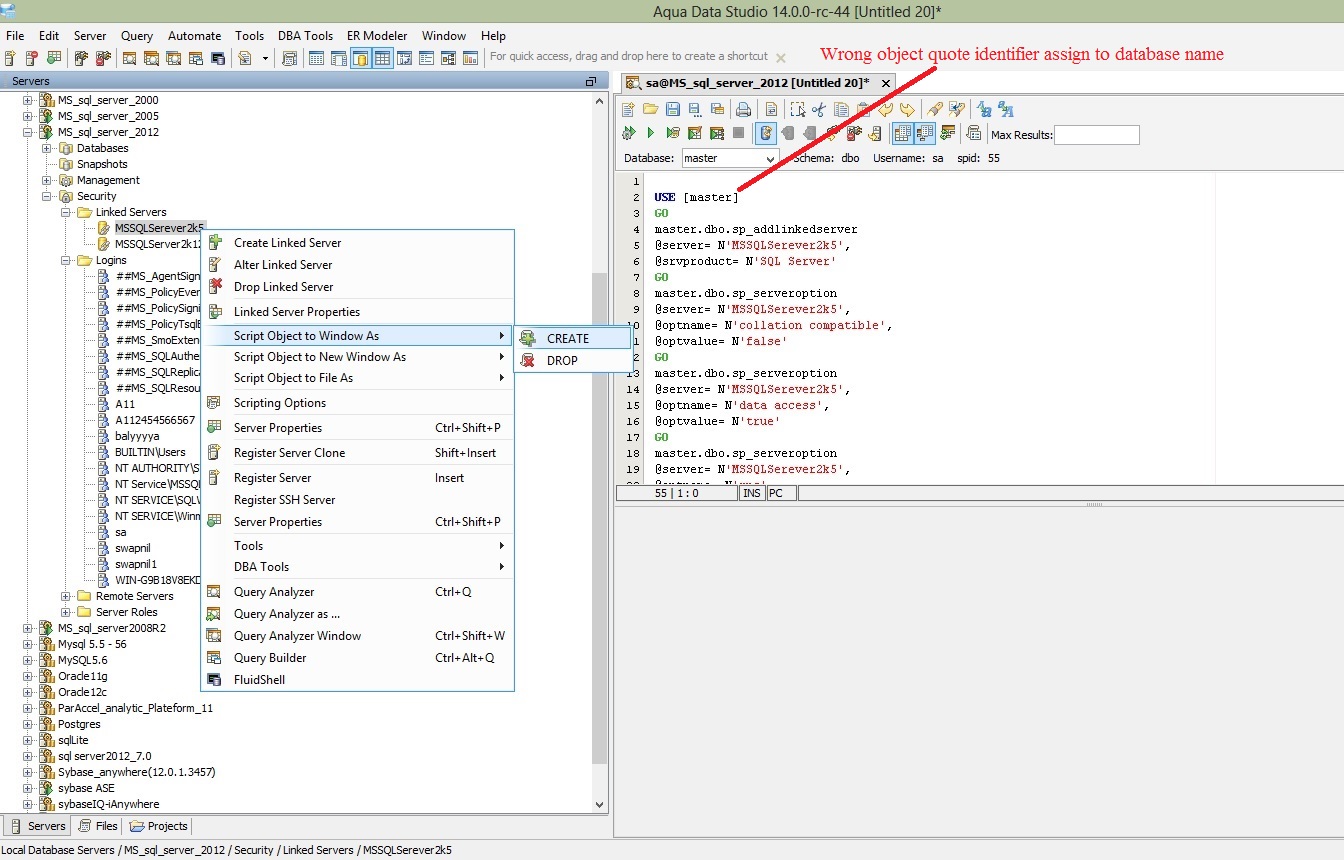Select DROP from the script submenu
The height and width of the screenshot is (860, 1344).
pyautogui.click(x=573, y=360)
